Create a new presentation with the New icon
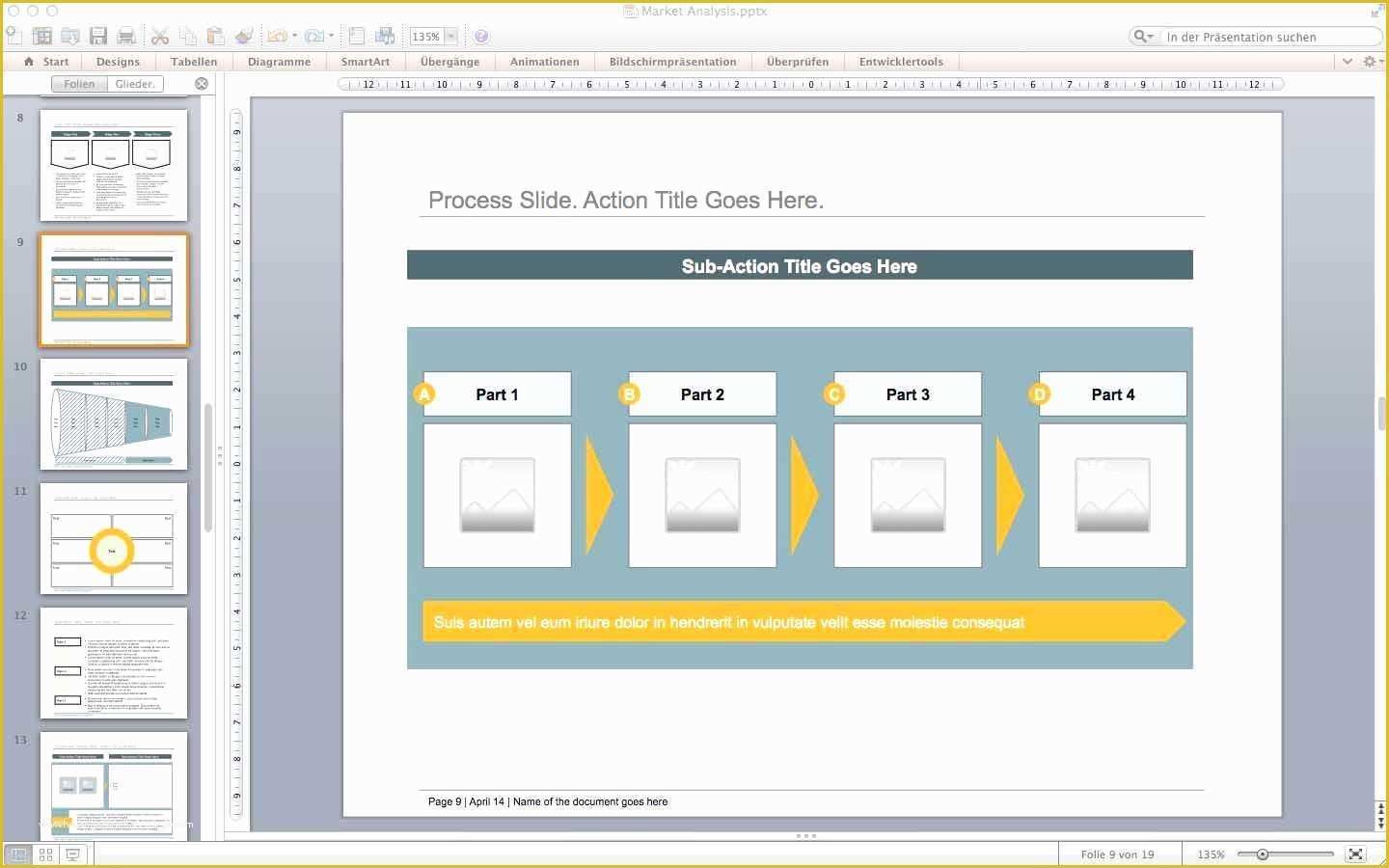The height and width of the screenshot is (868, 1389). (x=14, y=36)
